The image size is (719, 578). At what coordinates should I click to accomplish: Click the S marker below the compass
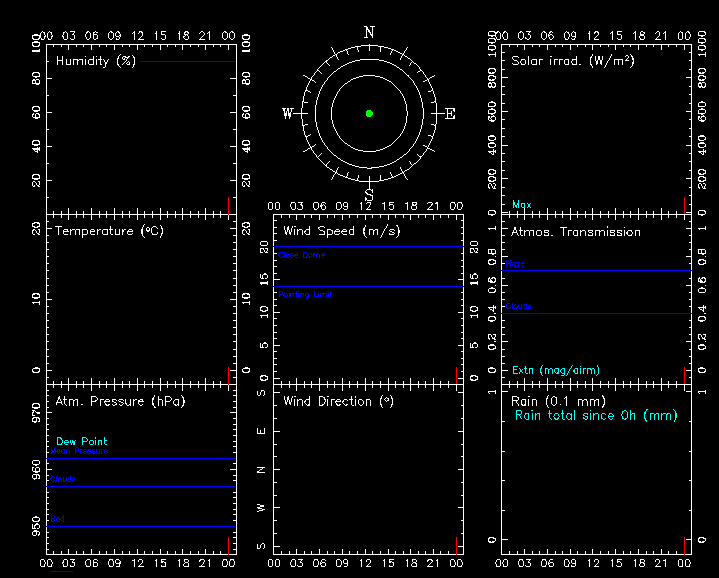369,193
